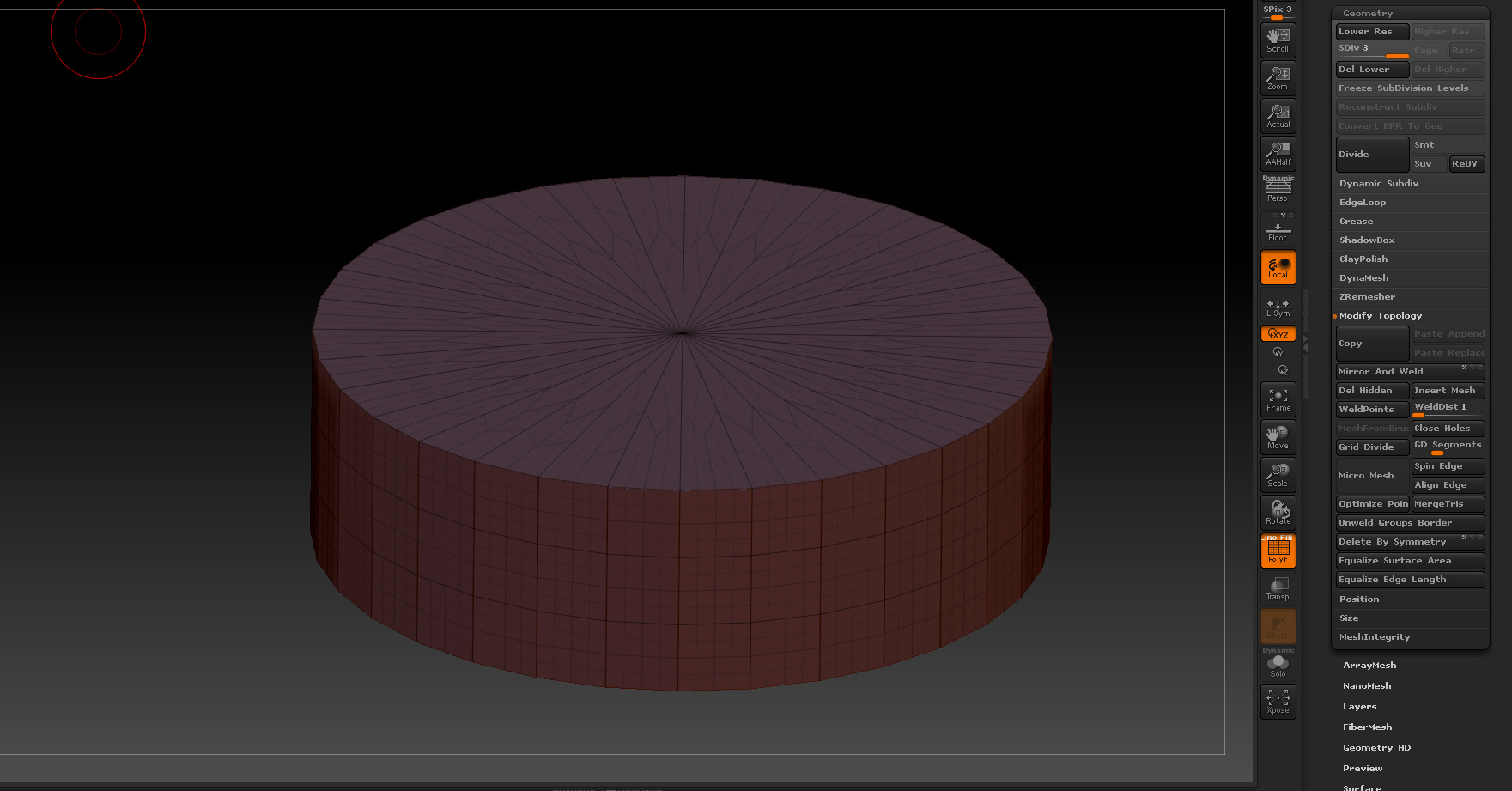Screen dimensions: 1512x791
Task: Toggle Ghost transparency icon
Action: tap(1278, 626)
